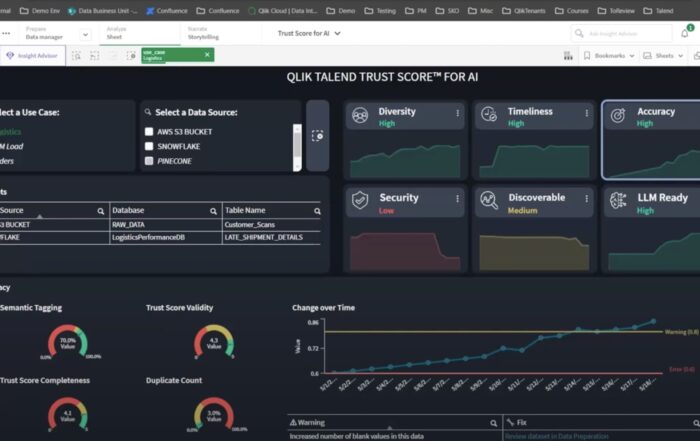Search the Source column
This screenshot has width=700, height=441.
101,211
